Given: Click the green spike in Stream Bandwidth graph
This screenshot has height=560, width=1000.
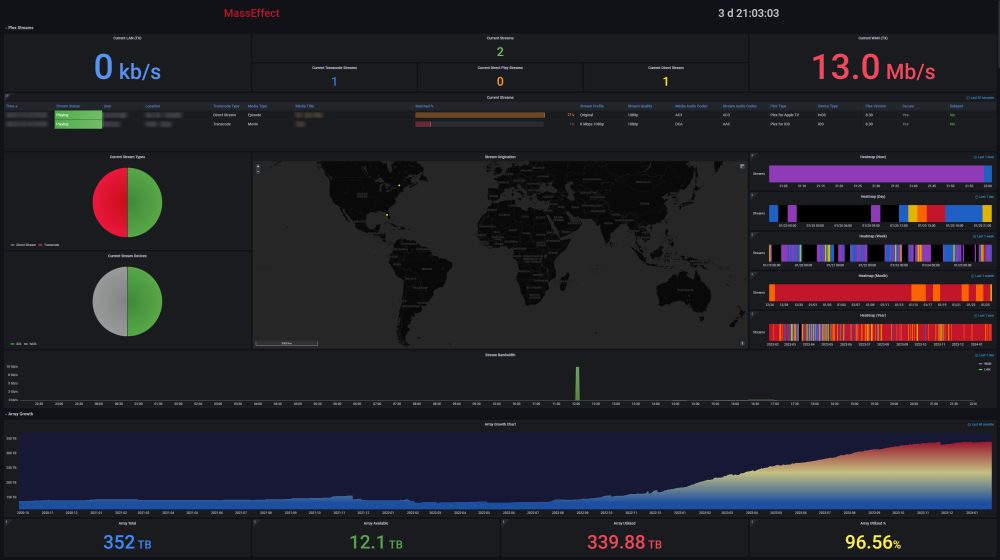Looking at the screenshot, I should tap(577, 383).
